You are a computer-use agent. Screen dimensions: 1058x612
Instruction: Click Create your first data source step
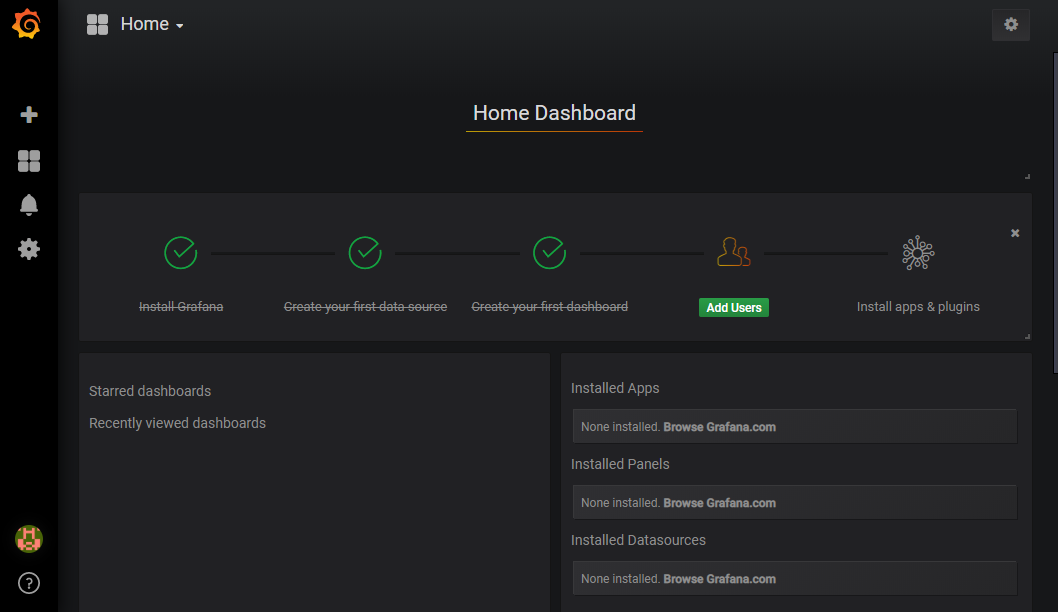click(365, 307)
